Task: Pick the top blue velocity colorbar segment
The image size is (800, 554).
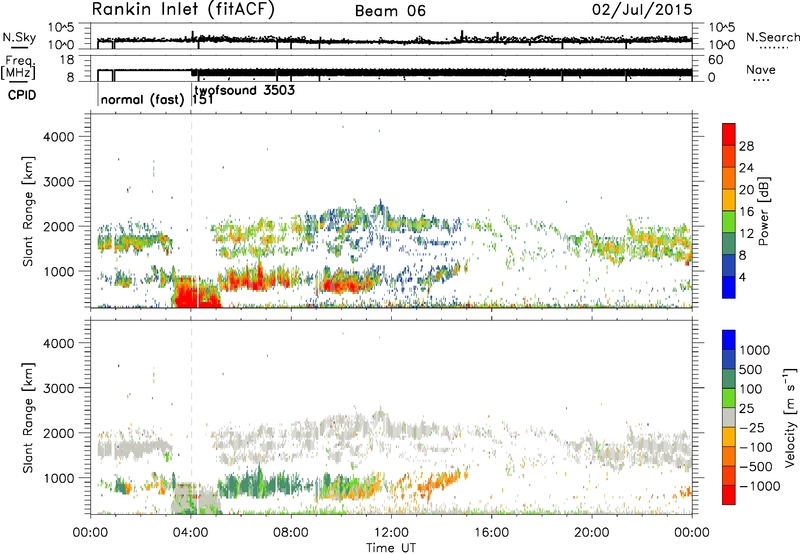Action: tap(729, 340)
